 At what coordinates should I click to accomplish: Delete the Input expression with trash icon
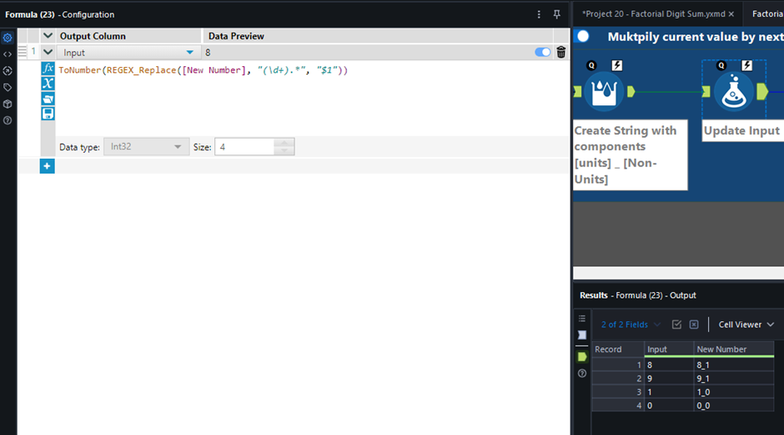[x=561, y=52]
